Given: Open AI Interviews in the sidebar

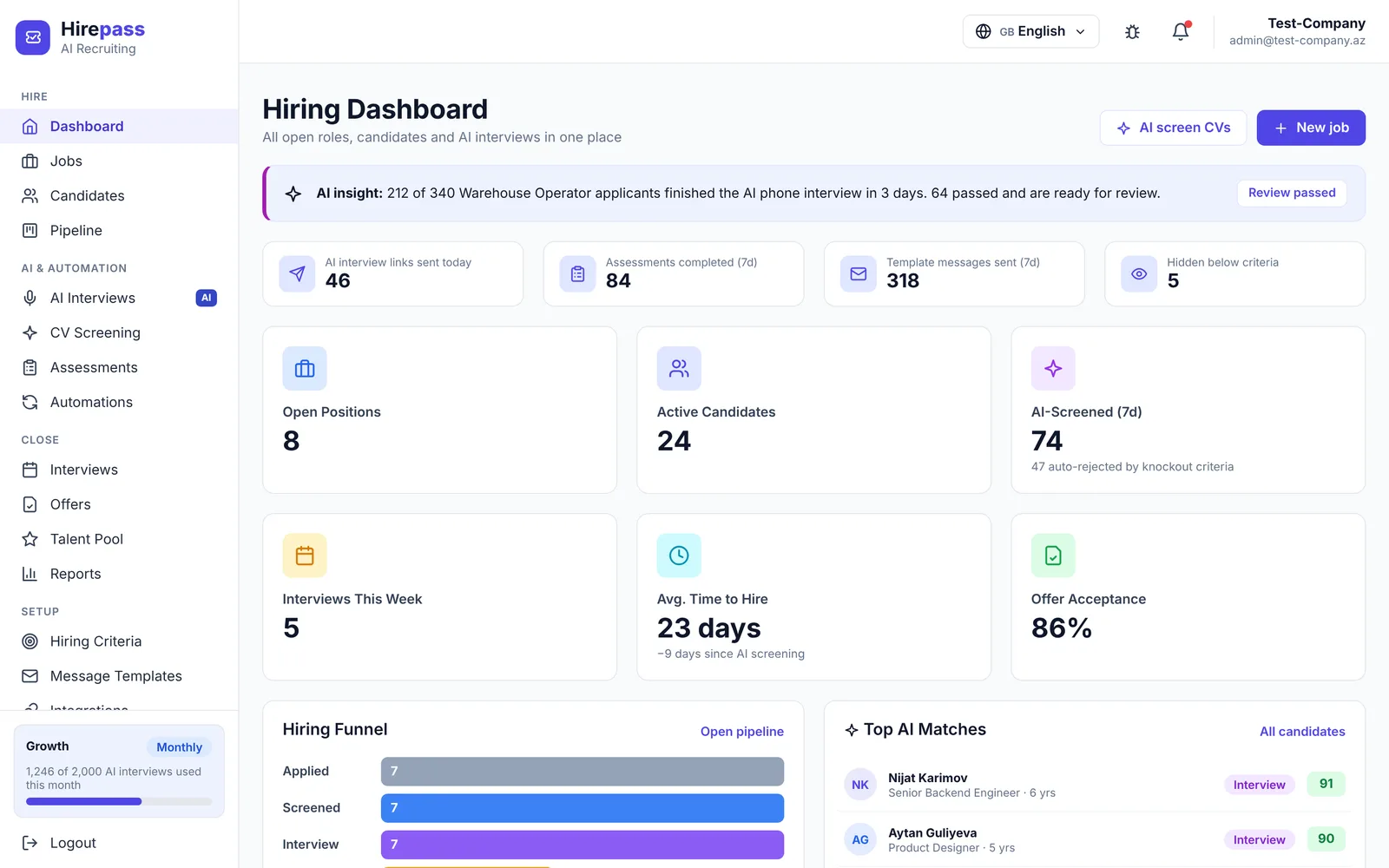Looking at the screenshot, I should [119, 299].
